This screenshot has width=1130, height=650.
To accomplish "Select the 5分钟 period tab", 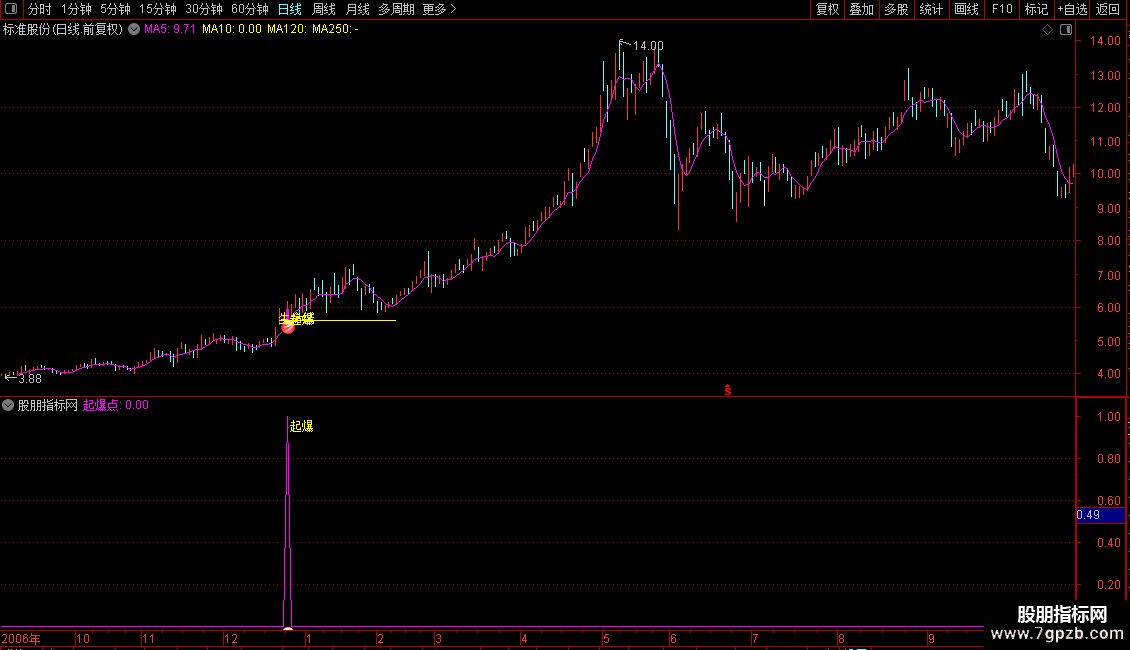I will (115, 9).
